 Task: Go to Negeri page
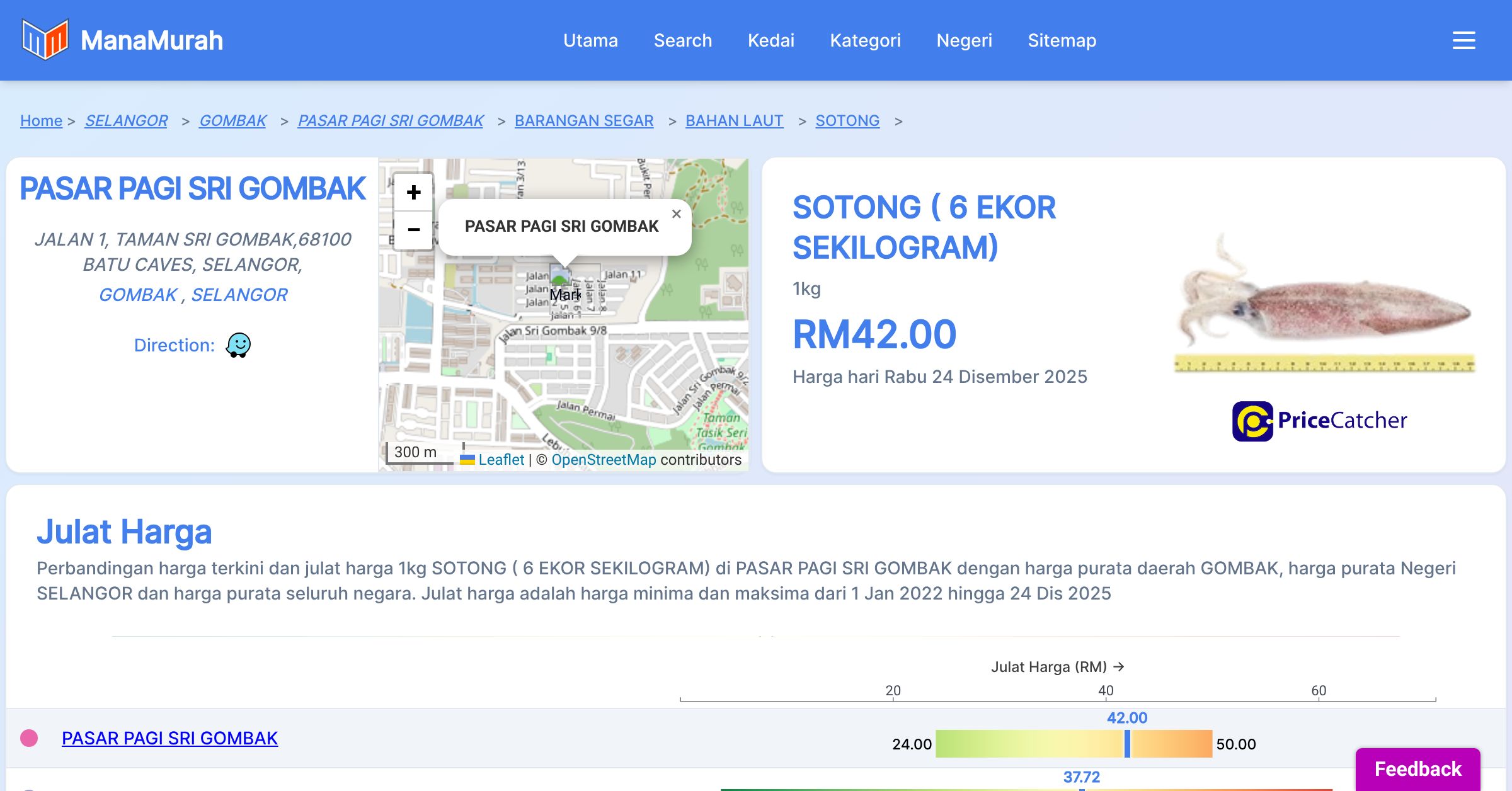(964, 40)
